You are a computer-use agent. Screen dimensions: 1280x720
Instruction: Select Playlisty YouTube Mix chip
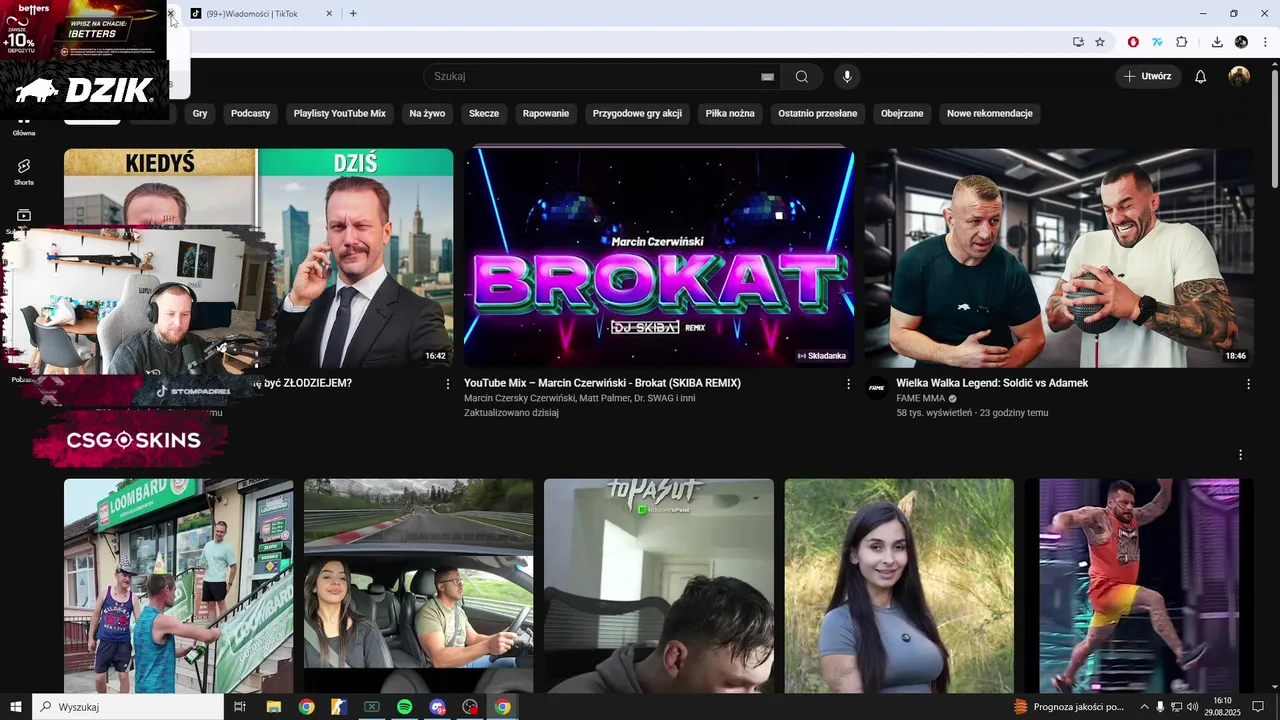(339, 113)
